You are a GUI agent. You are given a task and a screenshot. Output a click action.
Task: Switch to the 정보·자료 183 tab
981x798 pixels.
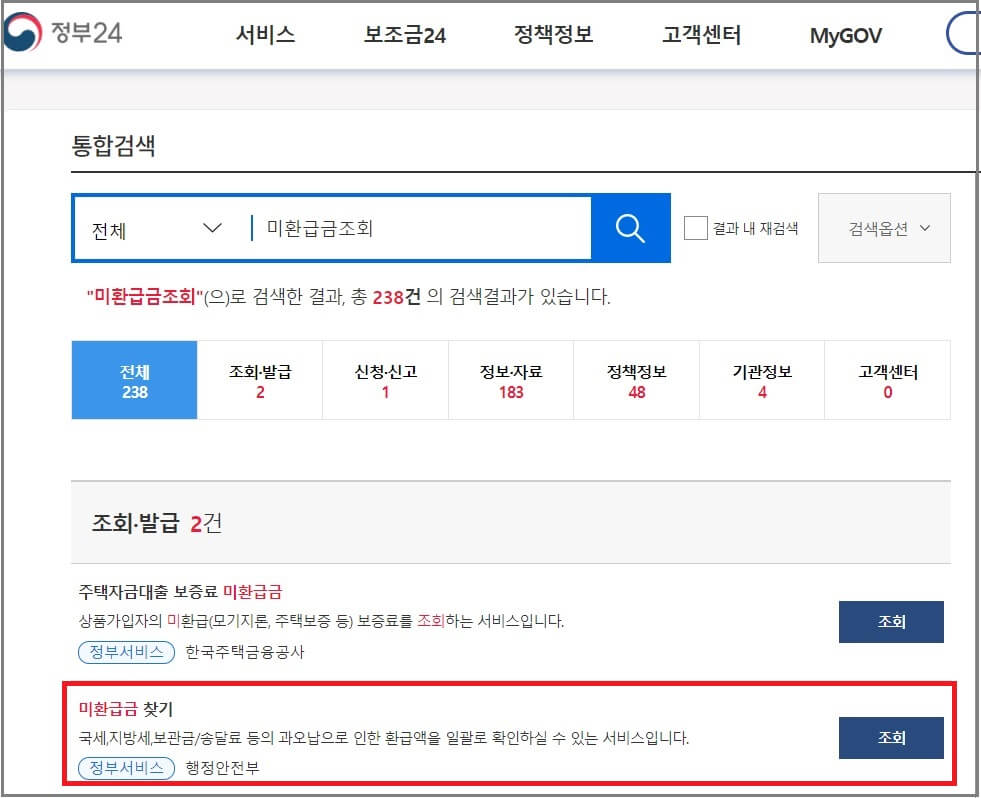(x=510, y=380)
